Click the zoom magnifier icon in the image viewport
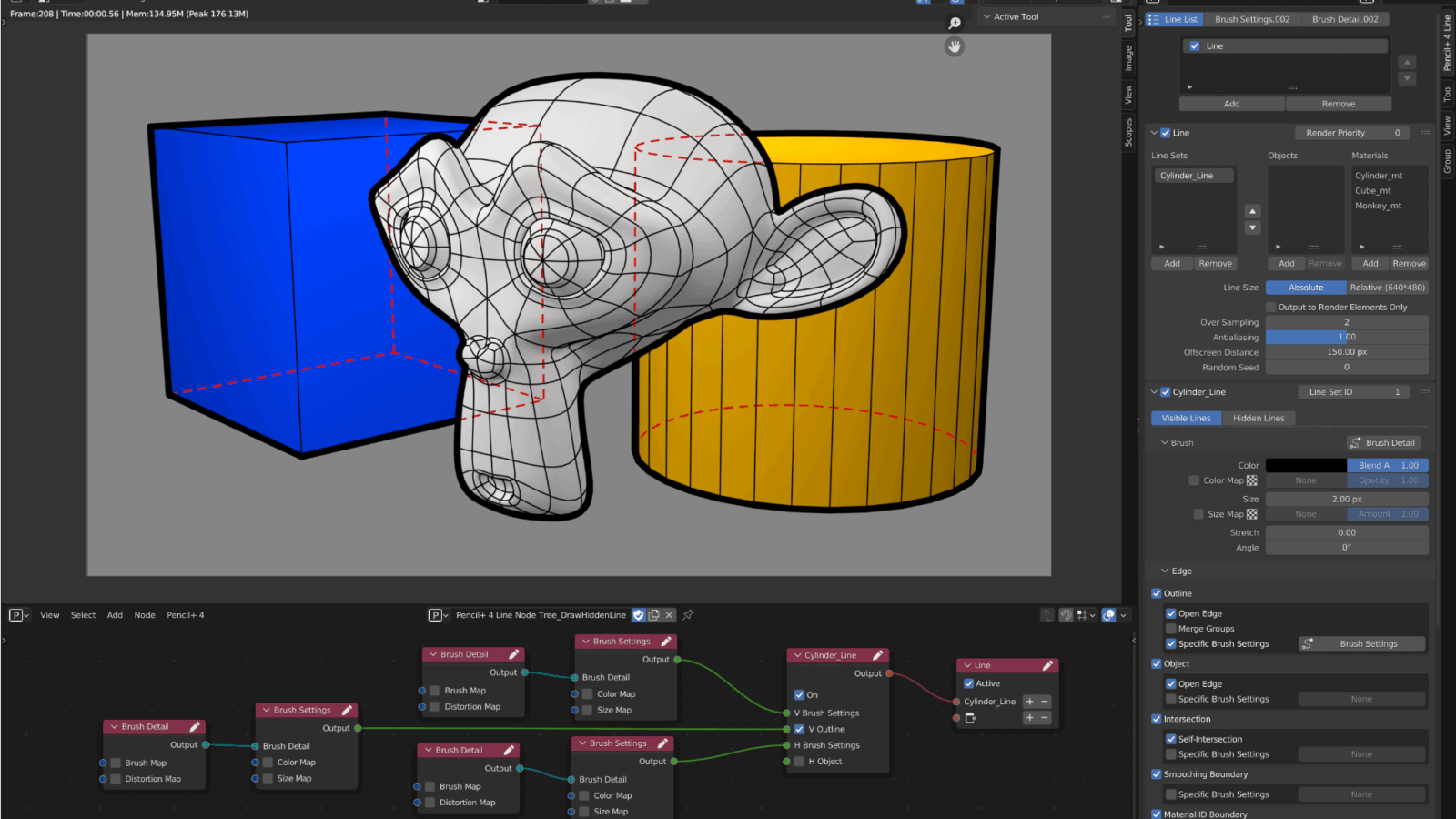Image resolution: width=1456 pixels, height=819 pixels. click(955, 24)
